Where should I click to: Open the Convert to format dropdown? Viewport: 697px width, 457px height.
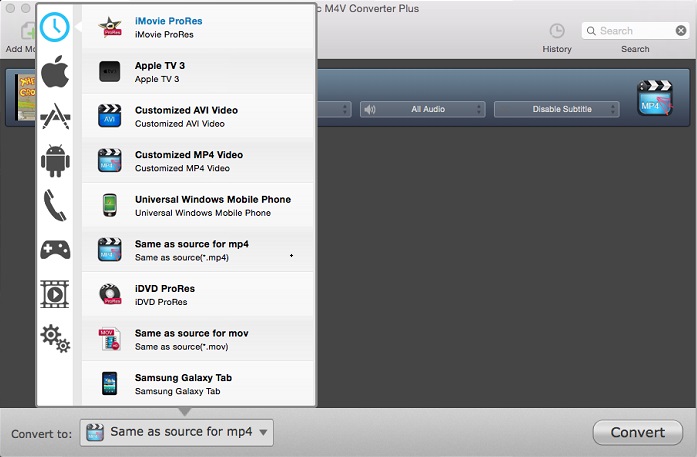click(176, 432)
